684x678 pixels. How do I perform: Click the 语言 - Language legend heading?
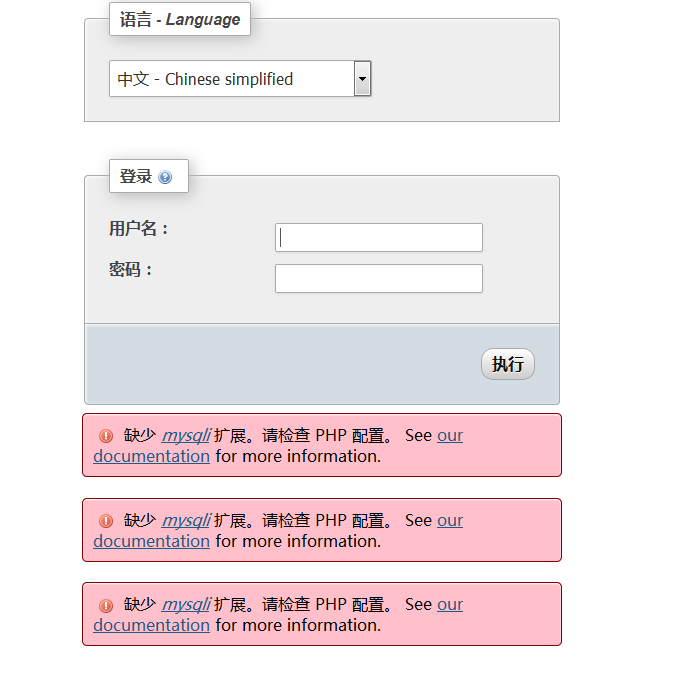point(180,19)
